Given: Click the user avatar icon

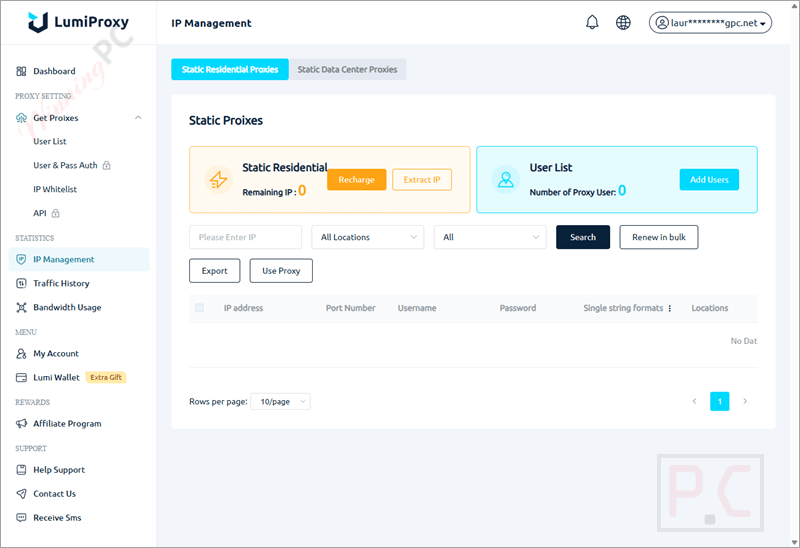Looking at the screenshot, I should click(662, 23).
